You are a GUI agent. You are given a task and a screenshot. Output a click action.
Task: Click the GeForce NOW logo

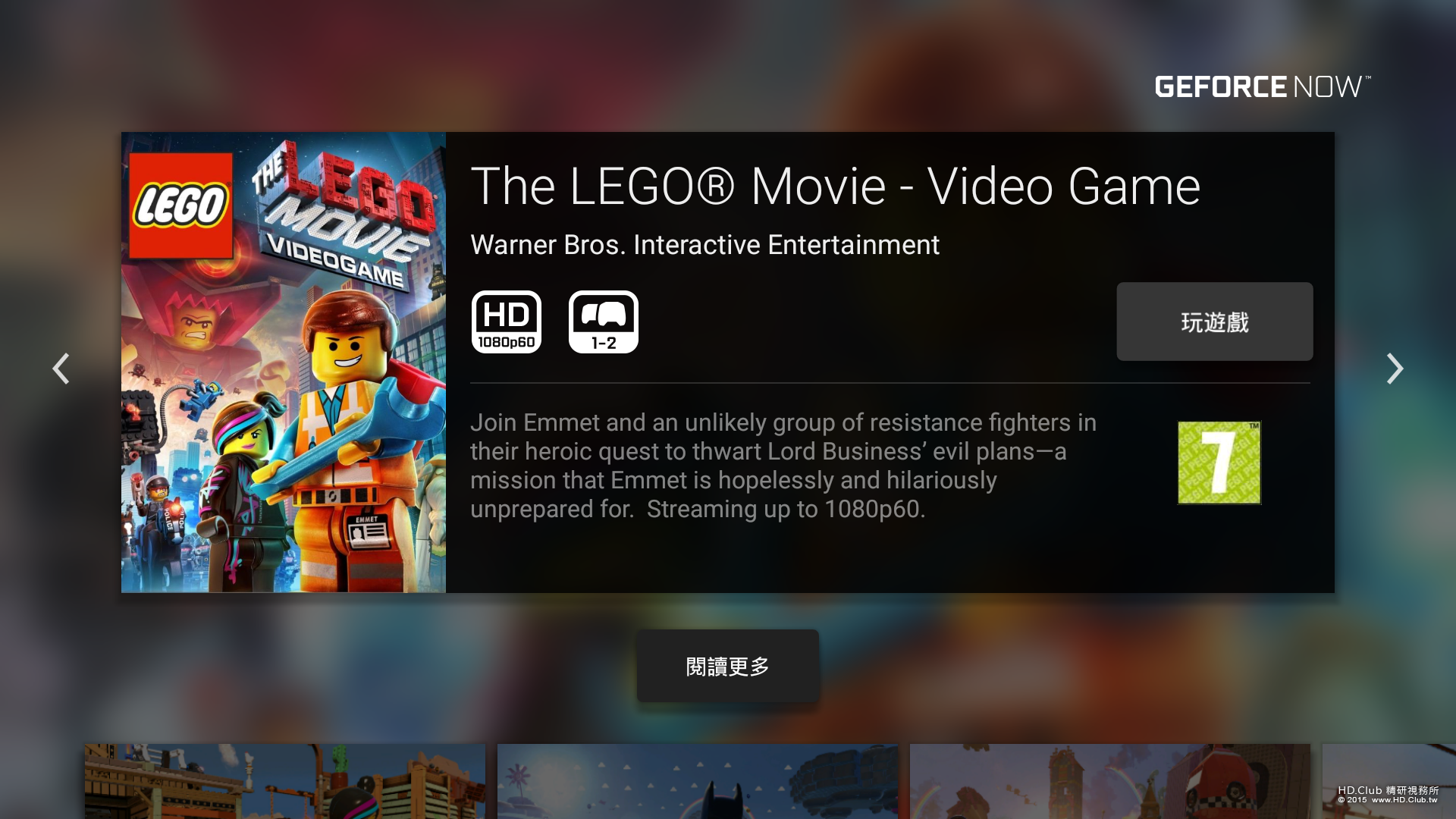pos(1263,86)
